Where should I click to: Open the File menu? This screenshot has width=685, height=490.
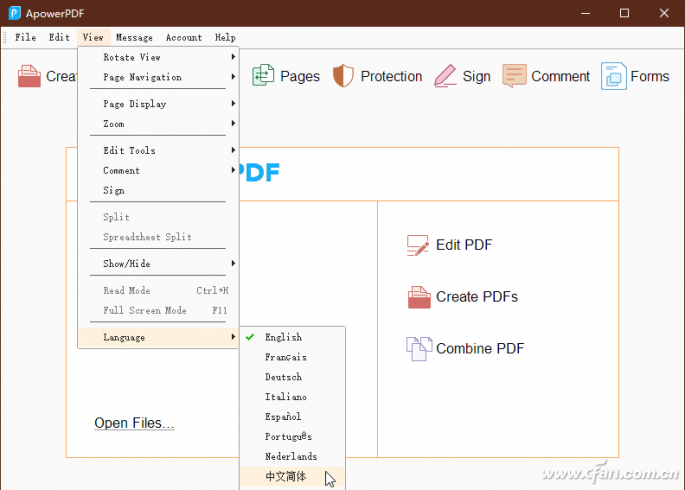click(25, 38)
